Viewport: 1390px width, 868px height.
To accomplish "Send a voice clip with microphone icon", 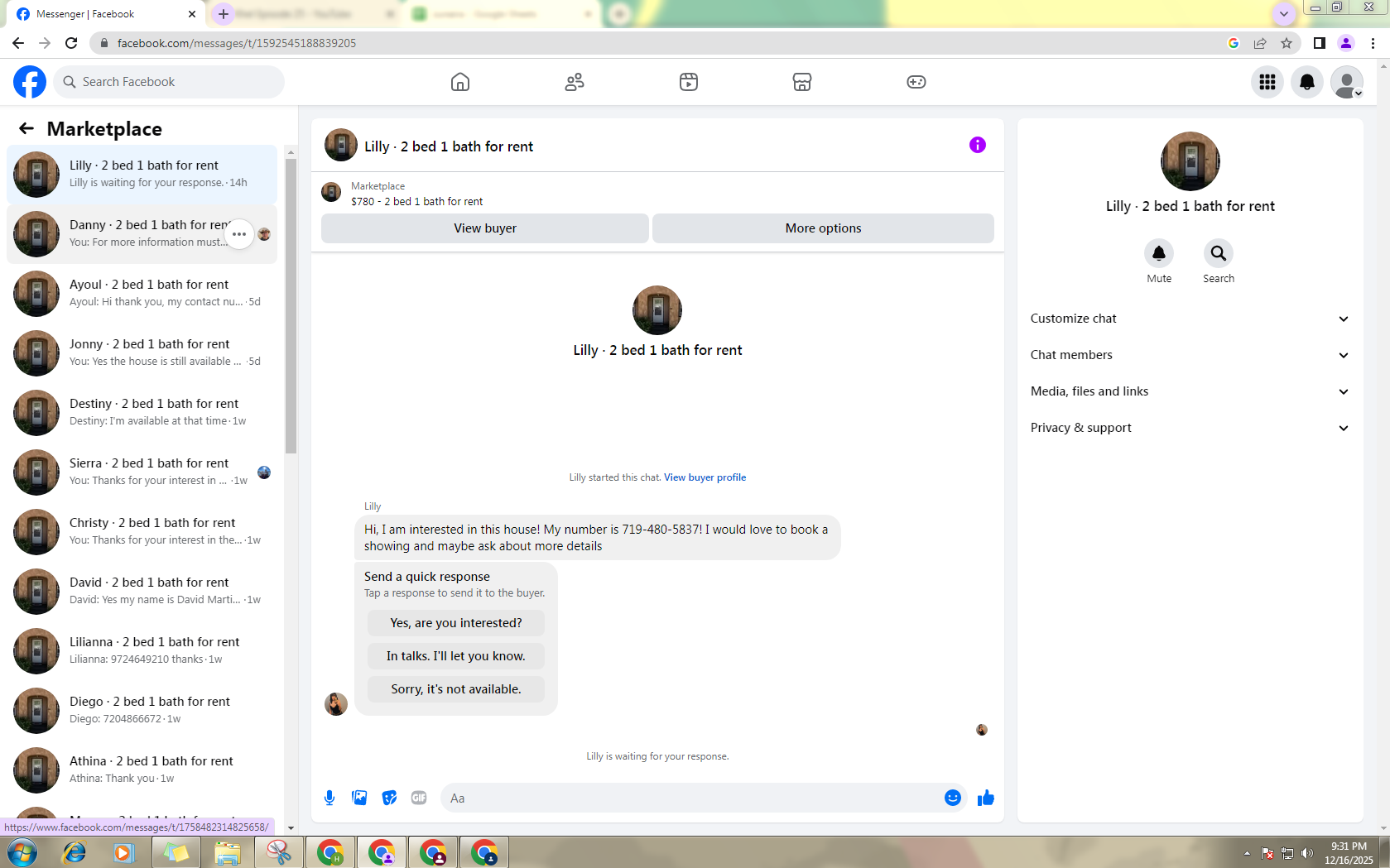I will (329, 798).
